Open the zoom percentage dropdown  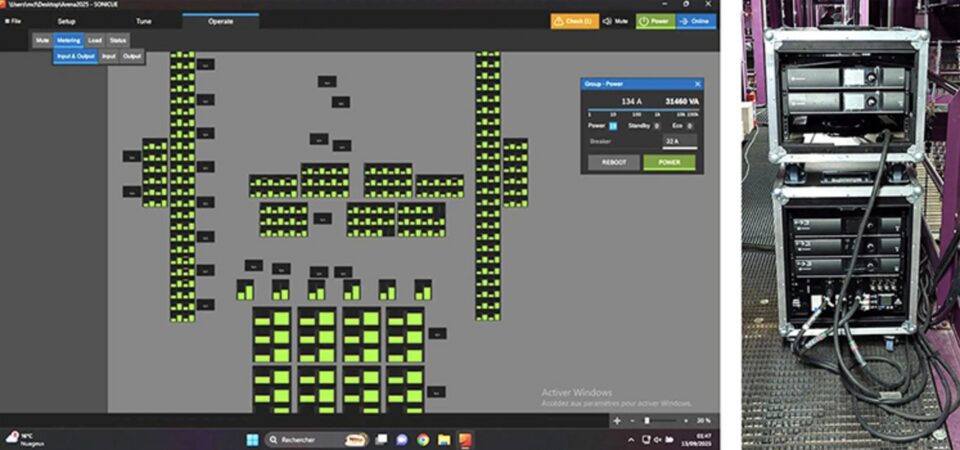click(702, 421)
